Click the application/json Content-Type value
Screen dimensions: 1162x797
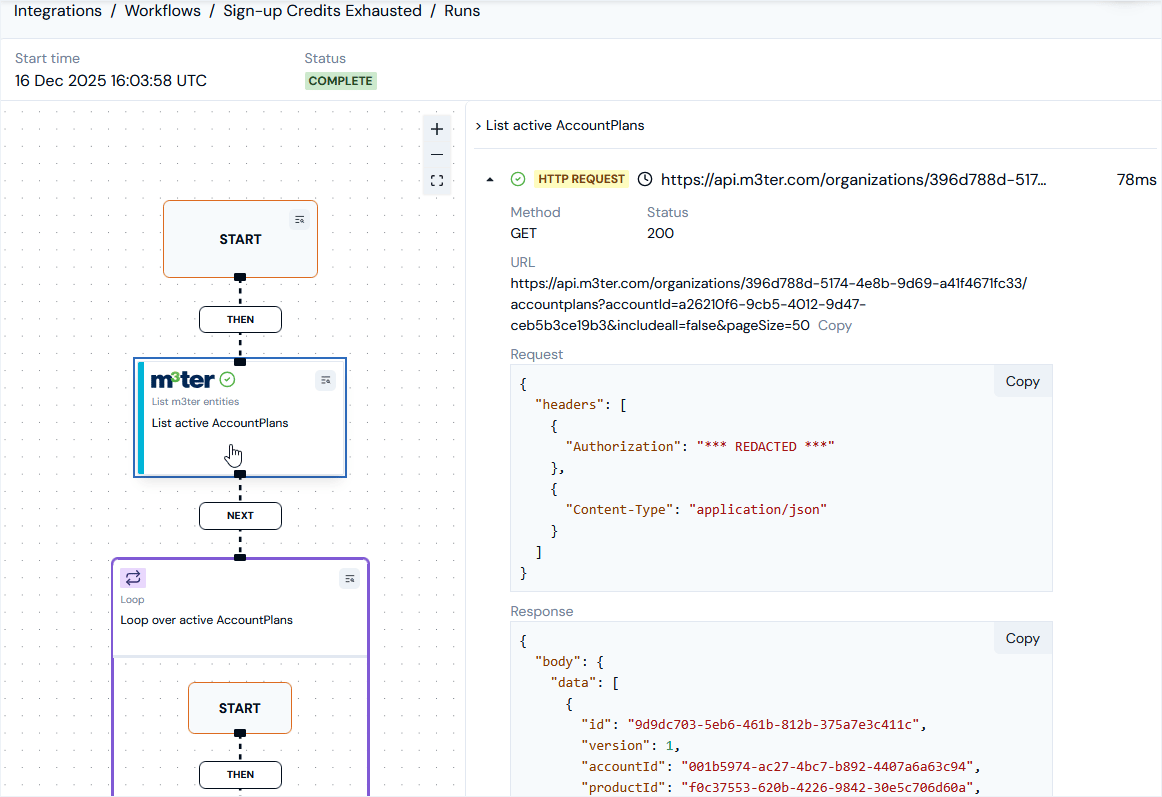click(757, 509)
